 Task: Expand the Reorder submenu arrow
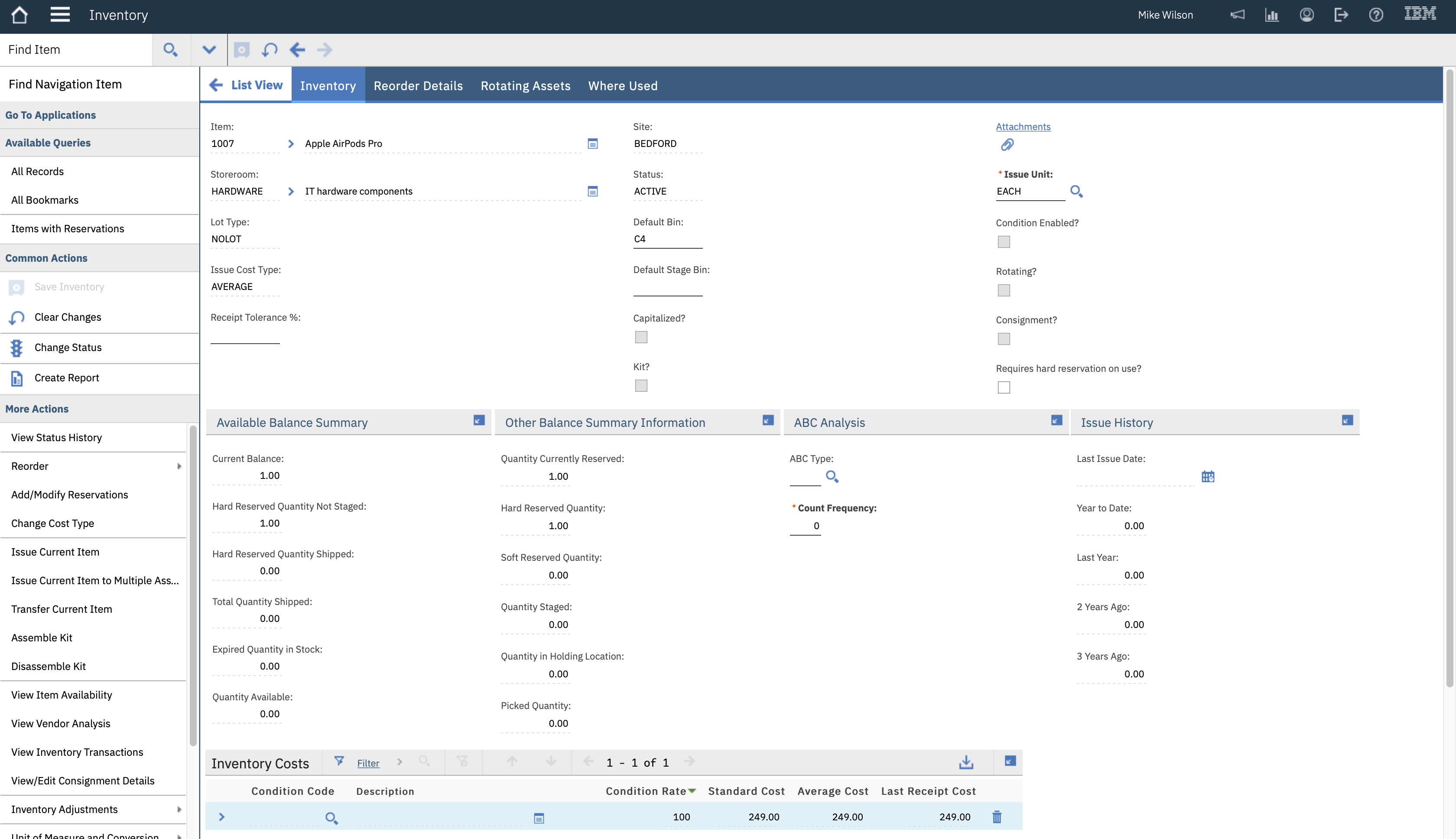tap(179, 466)
